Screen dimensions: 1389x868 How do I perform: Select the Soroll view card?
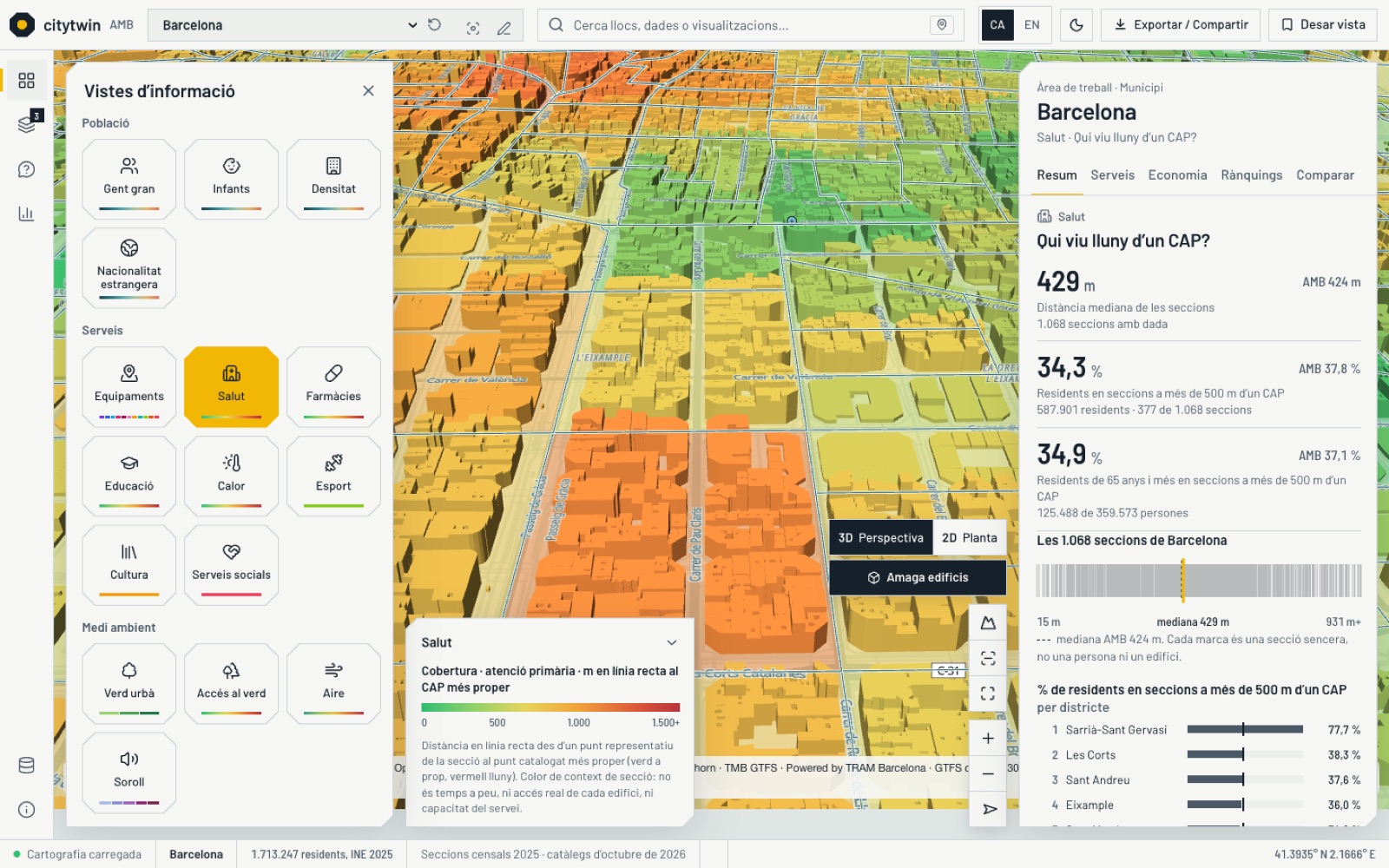tap(129, 773)
